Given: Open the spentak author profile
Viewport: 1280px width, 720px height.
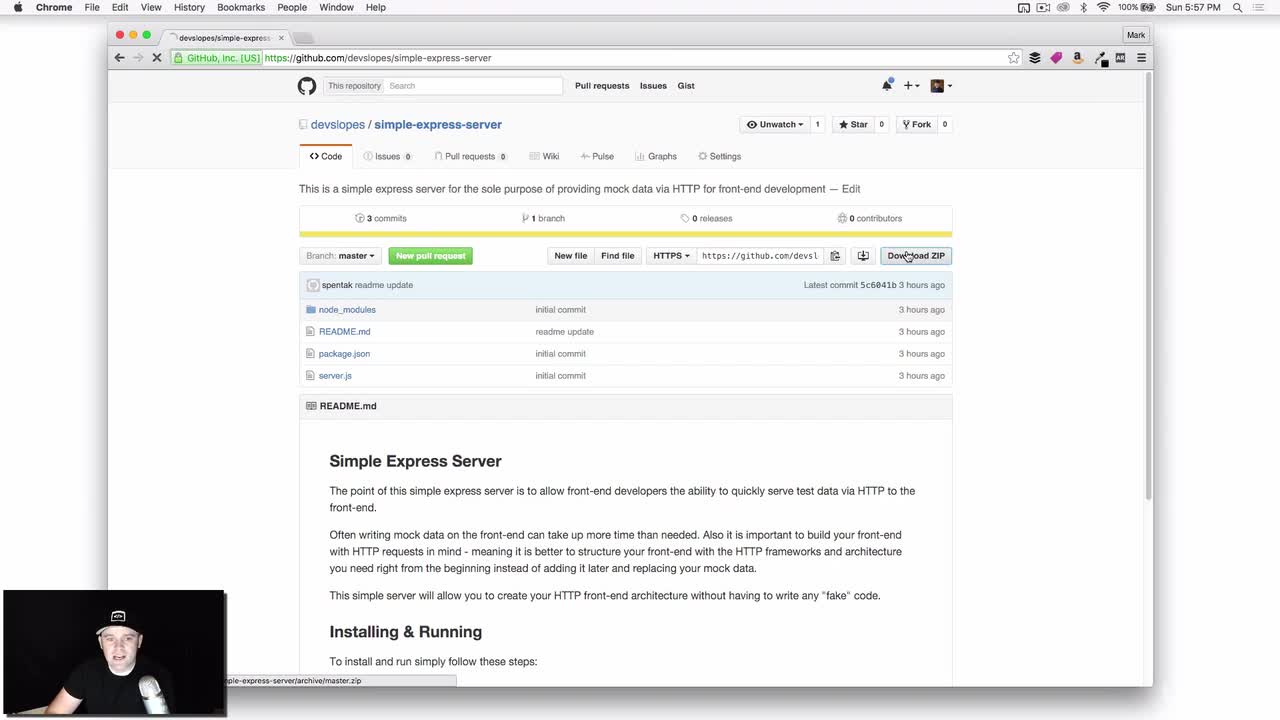Looking at the screenshot, I should (336, 285).
